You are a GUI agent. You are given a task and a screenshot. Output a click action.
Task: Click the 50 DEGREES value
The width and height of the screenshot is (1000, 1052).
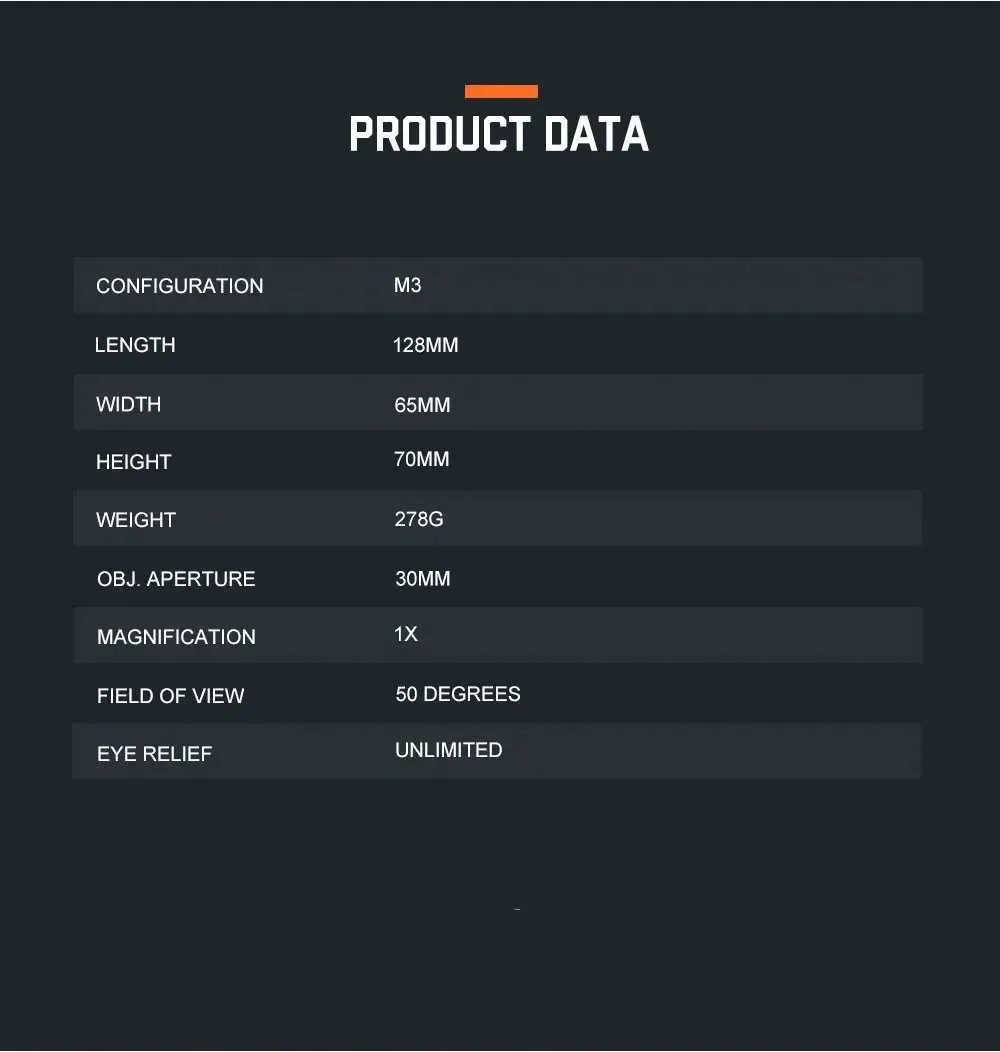coord(458,694)
